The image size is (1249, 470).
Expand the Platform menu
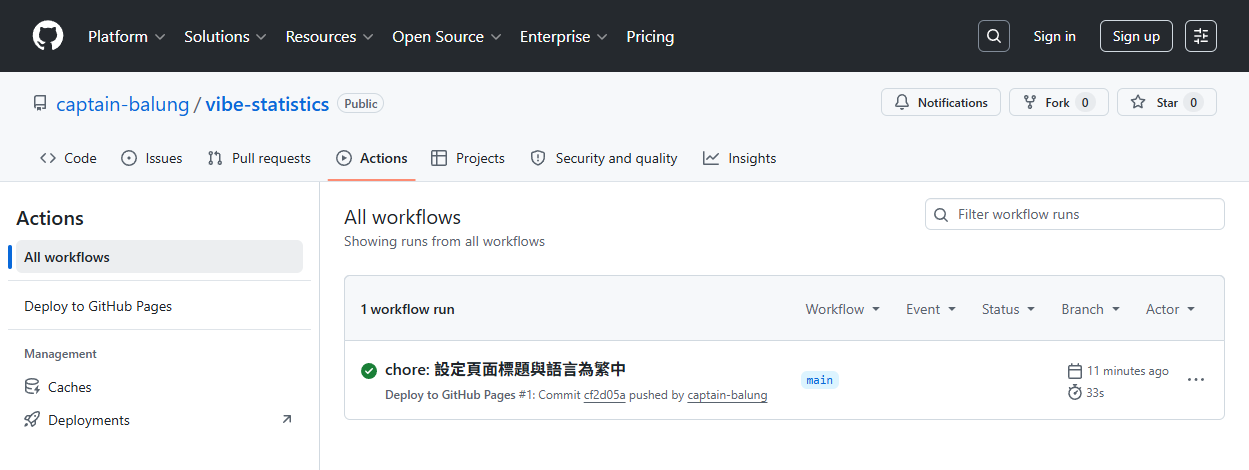[127, 36]
